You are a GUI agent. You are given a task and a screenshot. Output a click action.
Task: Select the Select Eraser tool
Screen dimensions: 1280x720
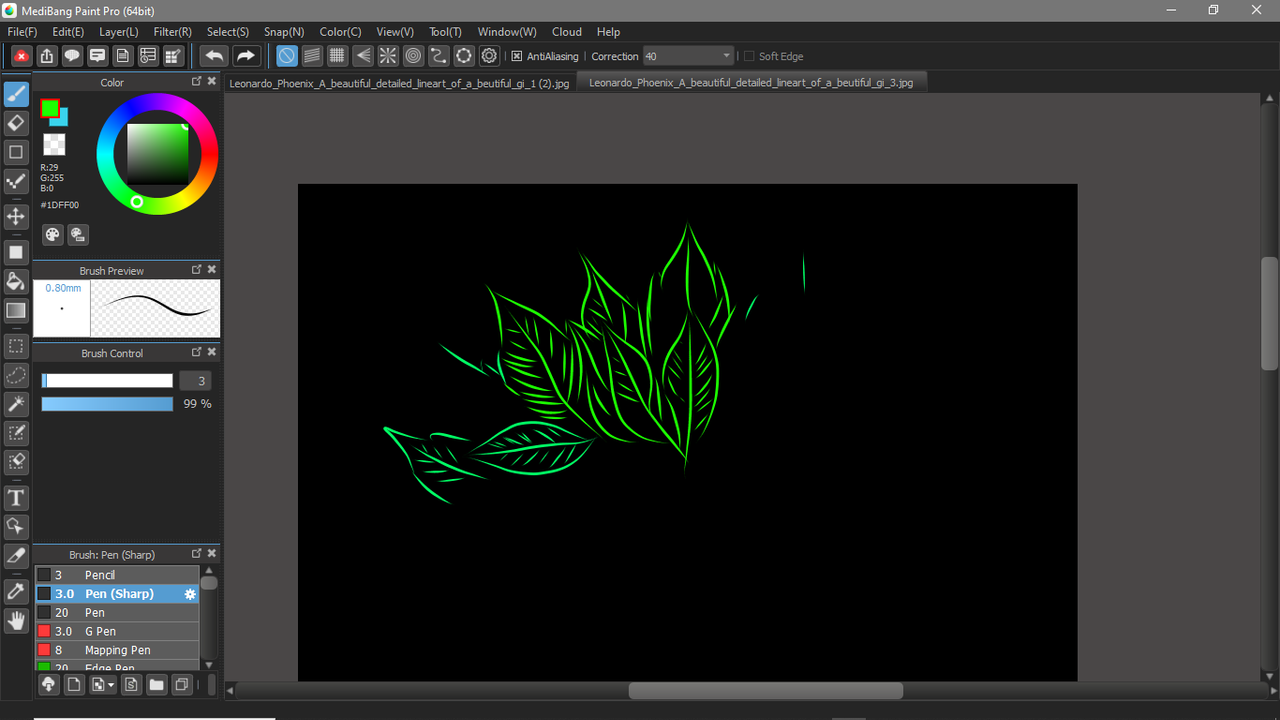click(16, 462)
